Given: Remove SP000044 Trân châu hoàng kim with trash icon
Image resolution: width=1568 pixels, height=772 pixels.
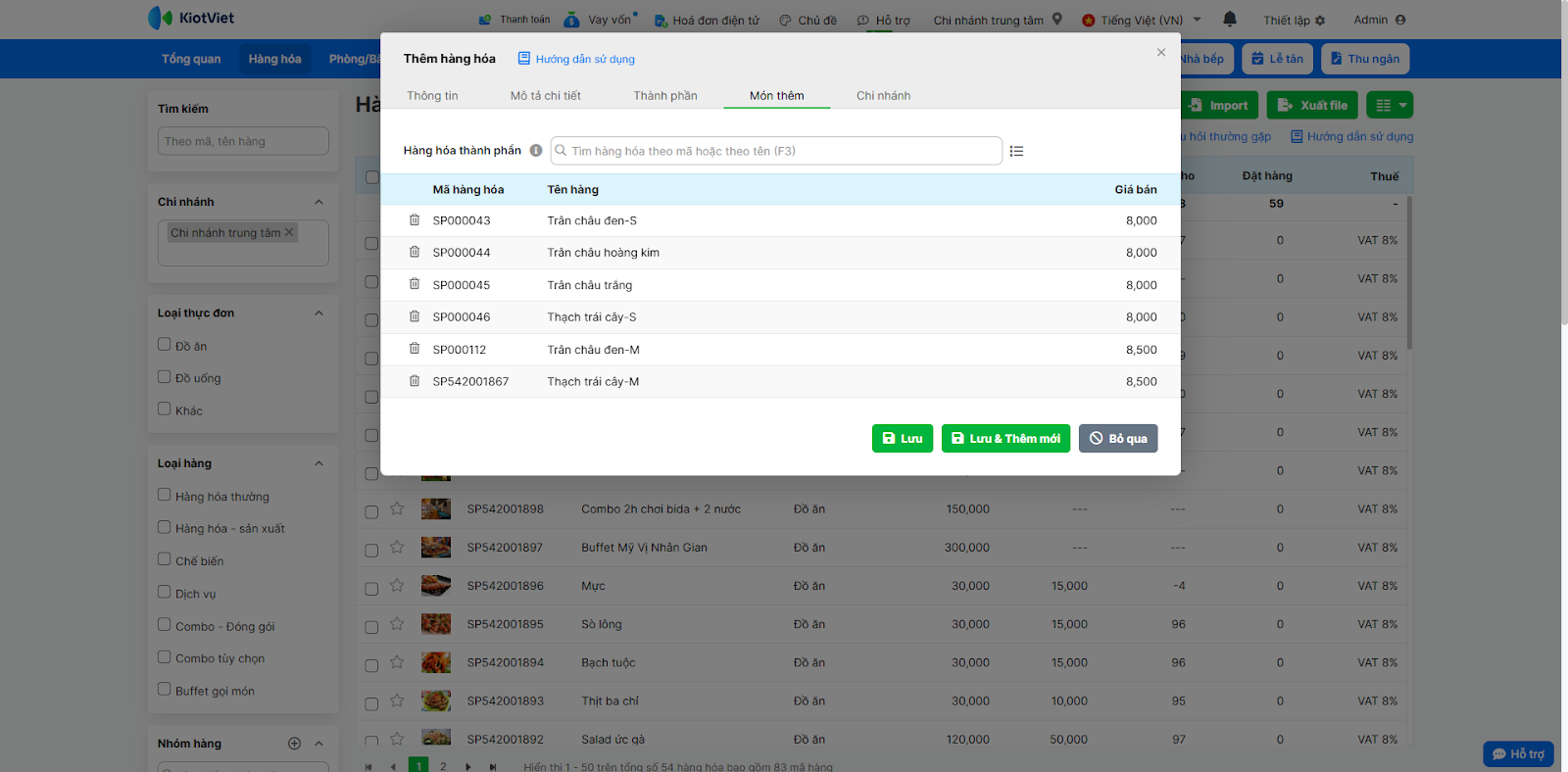Looking at the screenshot, I should click(x=415, y=253).
